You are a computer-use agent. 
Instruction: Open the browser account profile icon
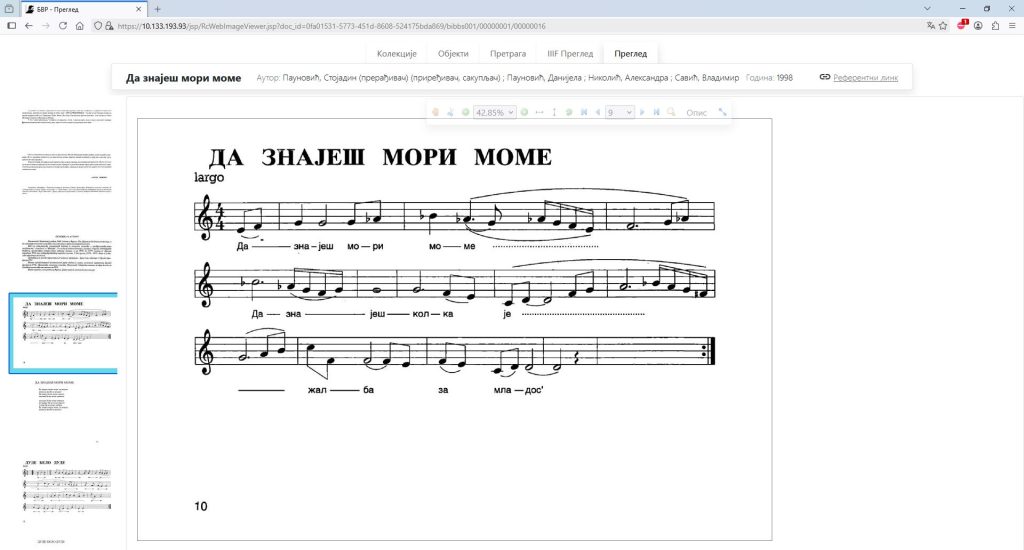pyautogui.click(x=978, y=26)
